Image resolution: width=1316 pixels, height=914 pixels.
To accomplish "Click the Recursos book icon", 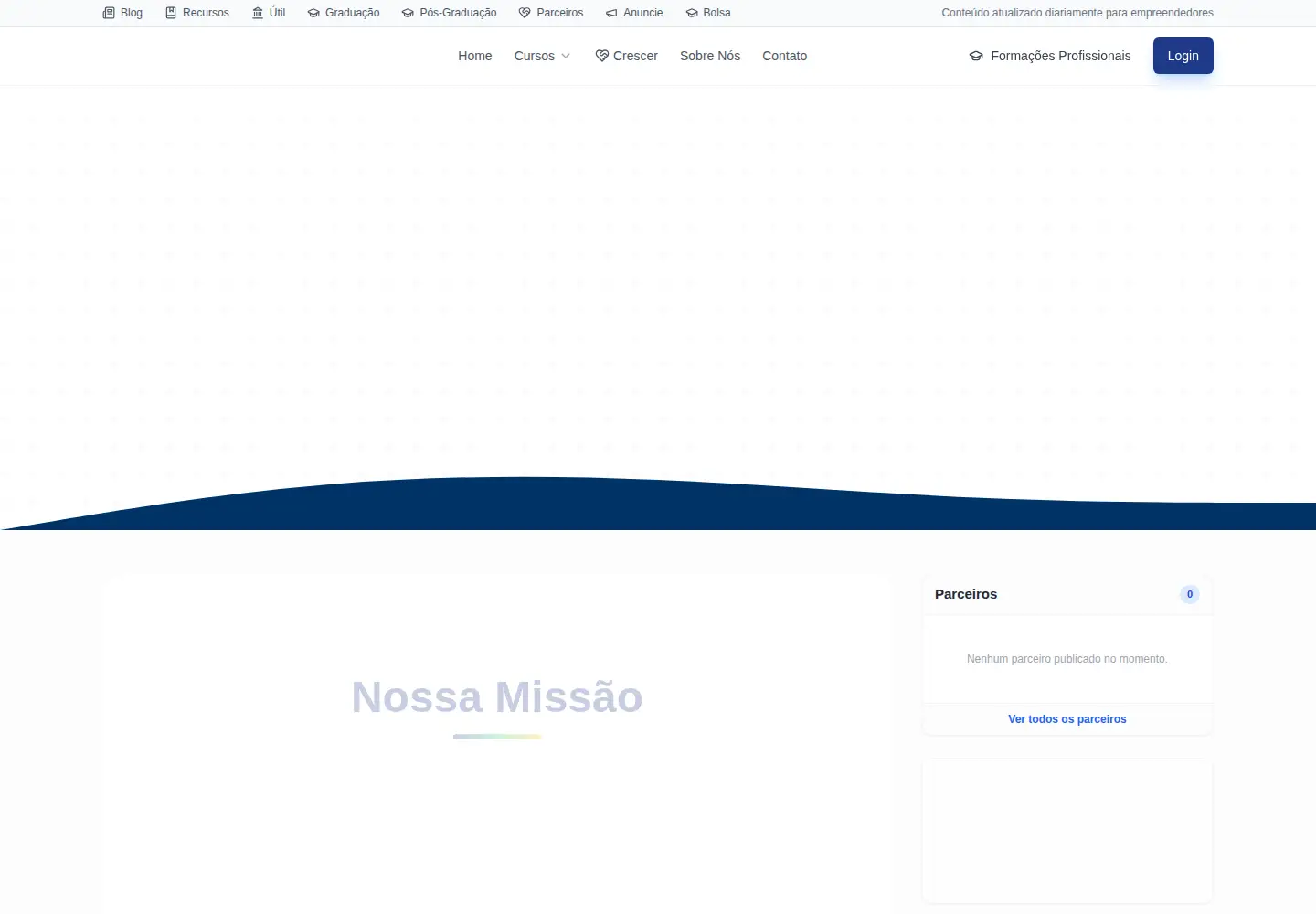I will click(171, 13).
